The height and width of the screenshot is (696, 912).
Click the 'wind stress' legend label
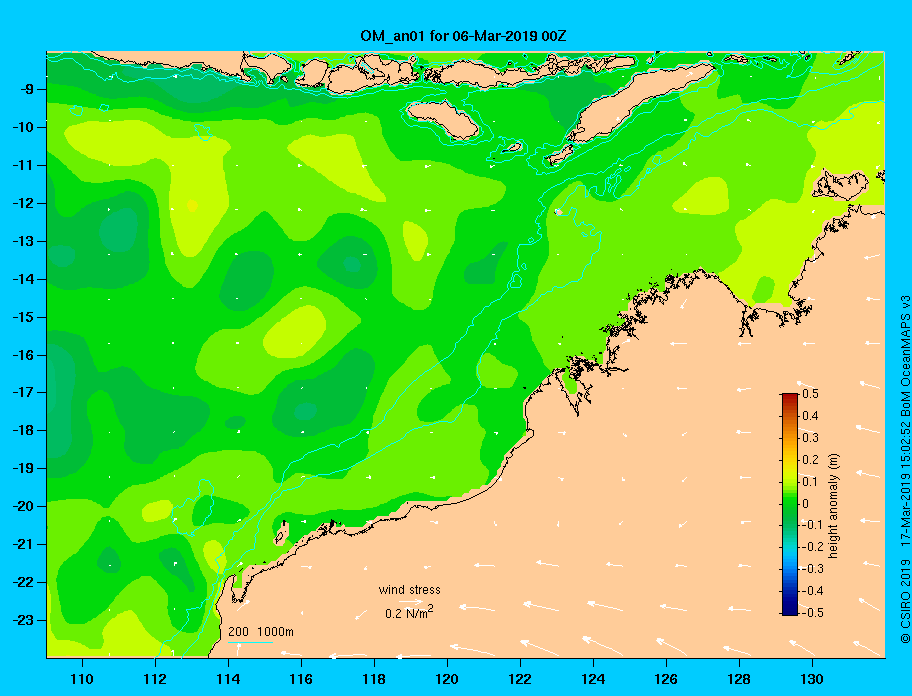(x=409, y=590)
